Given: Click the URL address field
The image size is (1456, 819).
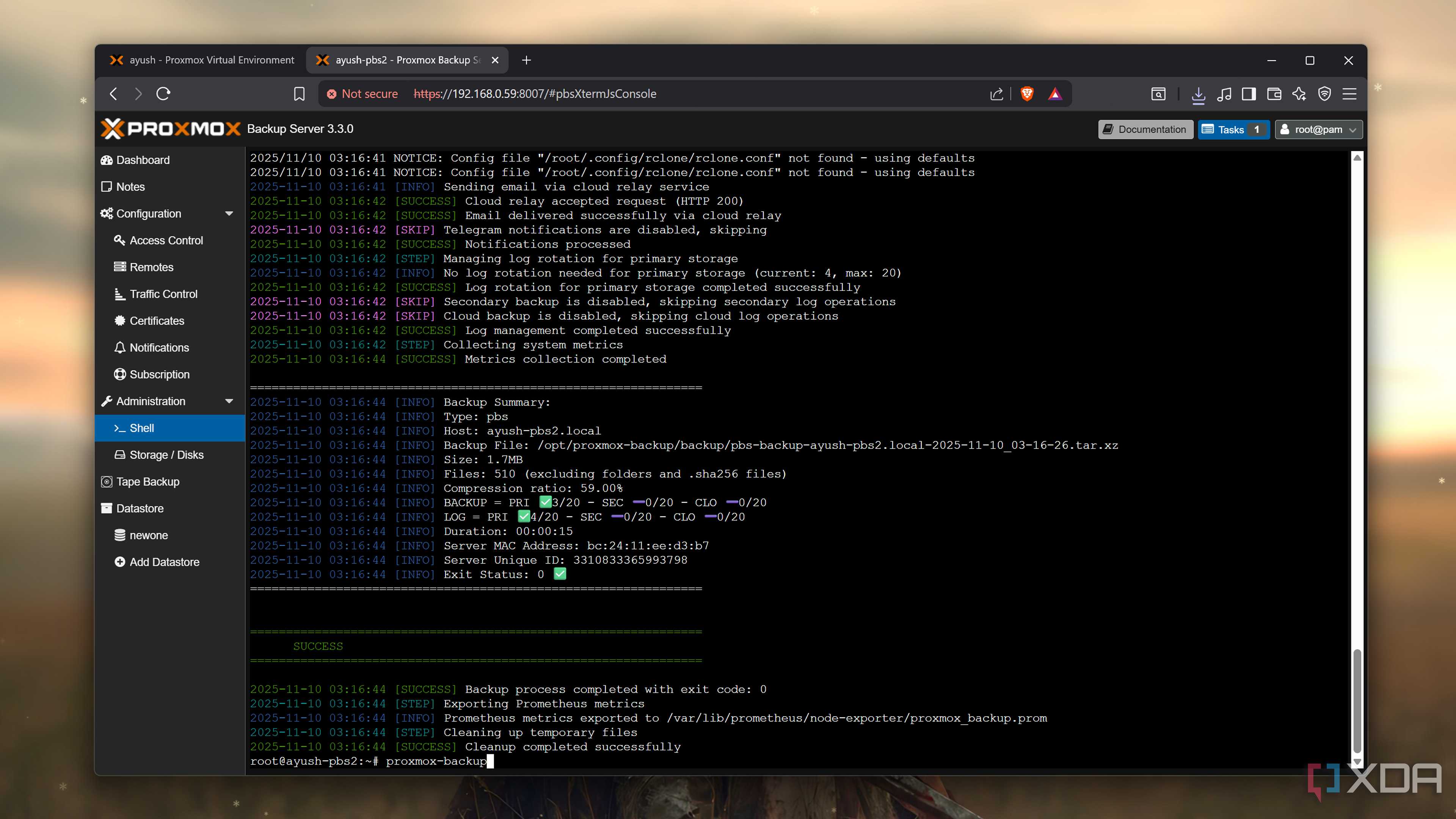Looking at the screenshot, I should click(x=695, y=94).
